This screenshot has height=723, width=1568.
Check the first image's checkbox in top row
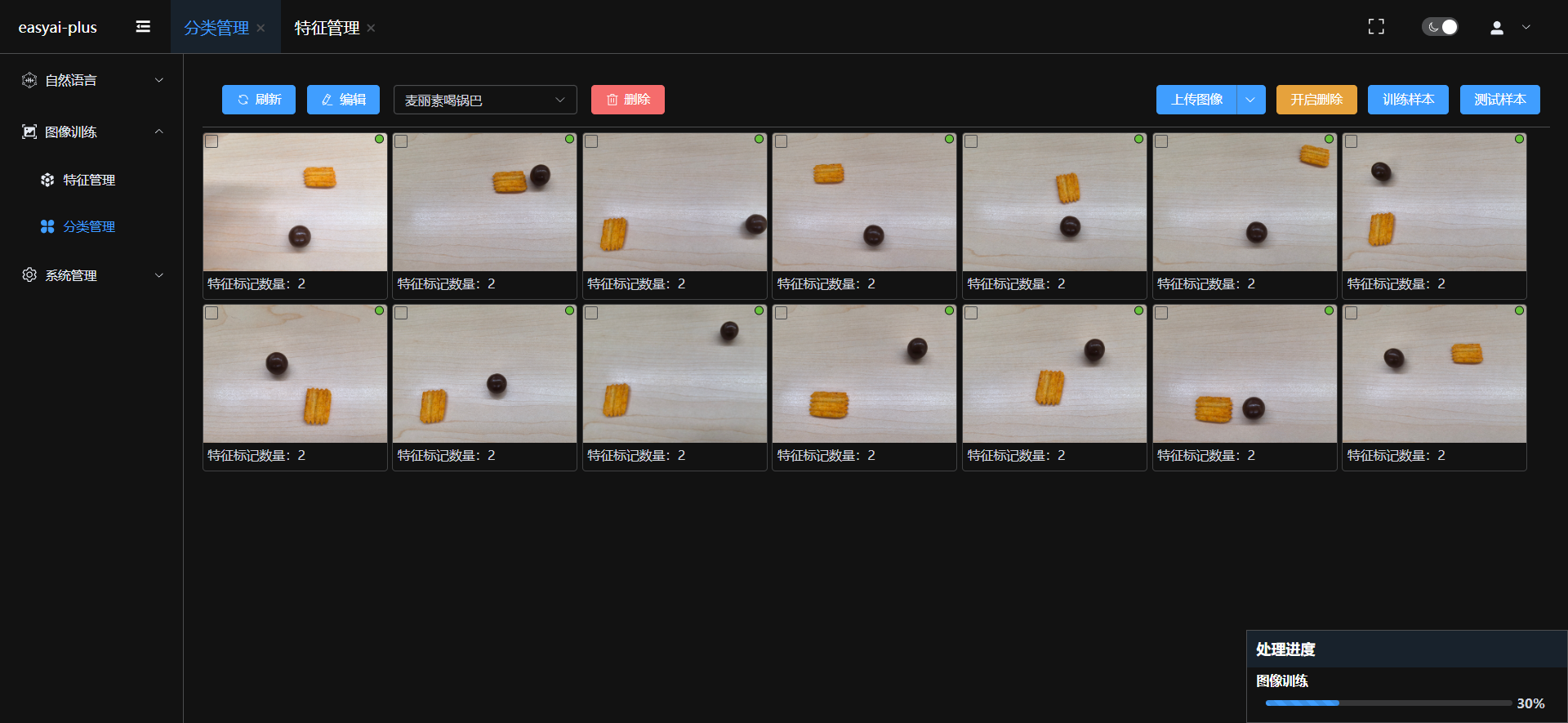tap(212, 141)
